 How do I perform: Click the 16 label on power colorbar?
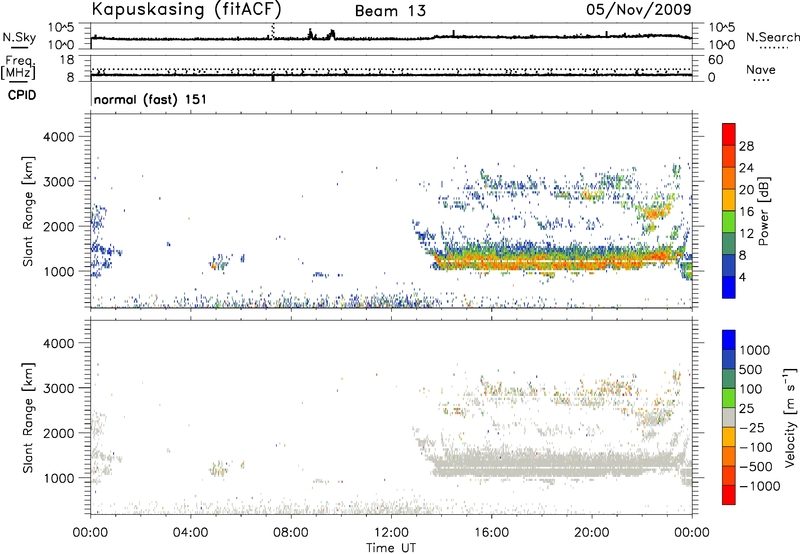[746, 212]
